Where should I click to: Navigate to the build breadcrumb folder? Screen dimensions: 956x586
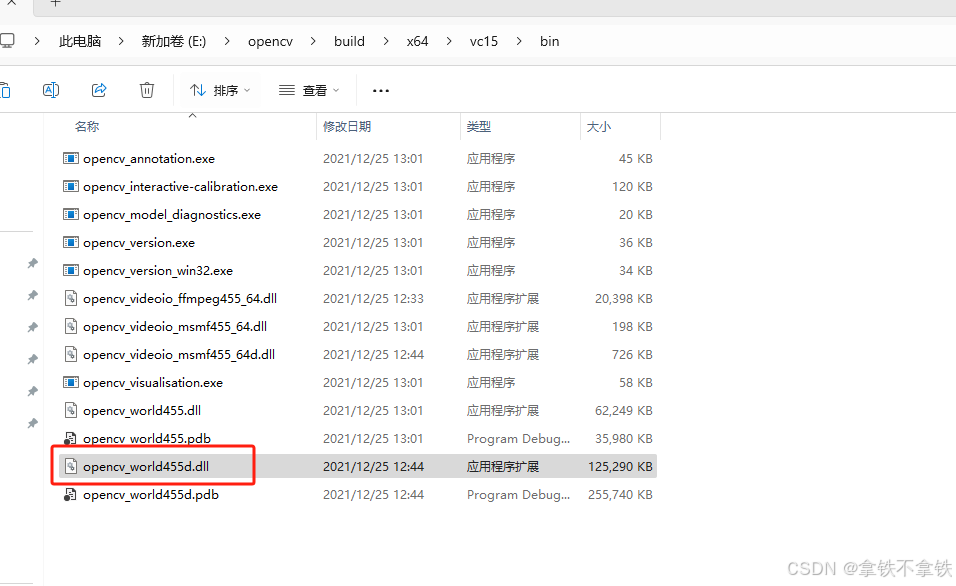pos(349,41)
